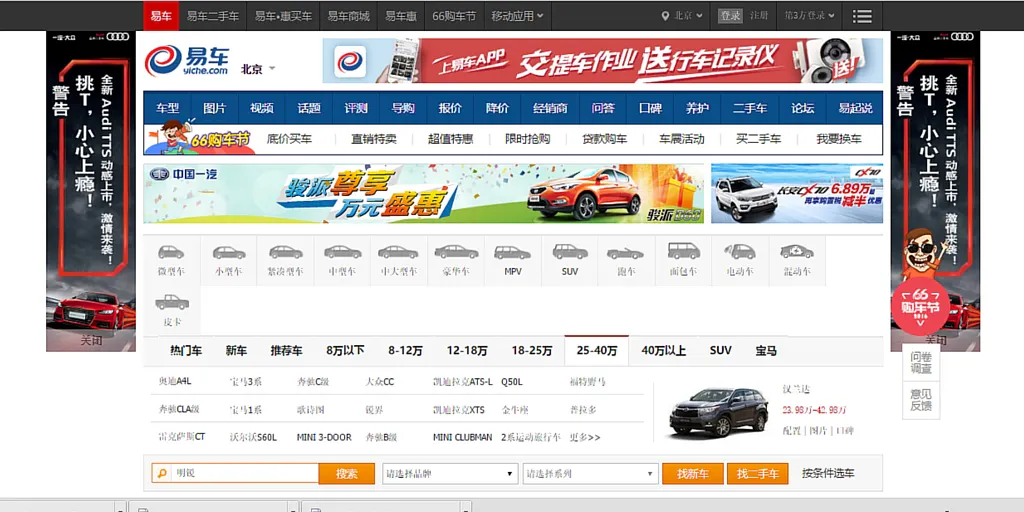Click the orange 搜索 button
1024x512 pixels.
(347, 473)
